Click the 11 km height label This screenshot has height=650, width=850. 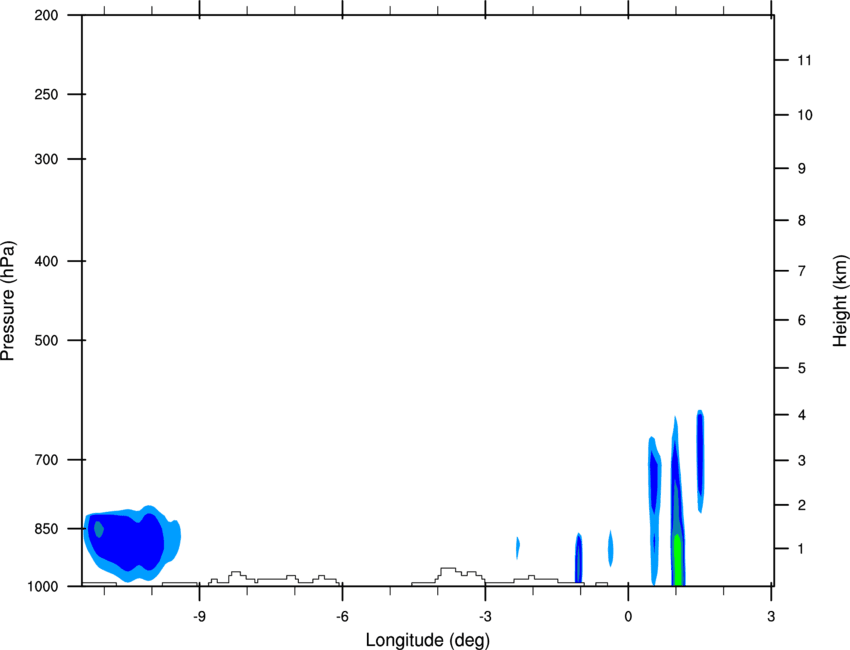pyautogui.click(x=804, y=60)
